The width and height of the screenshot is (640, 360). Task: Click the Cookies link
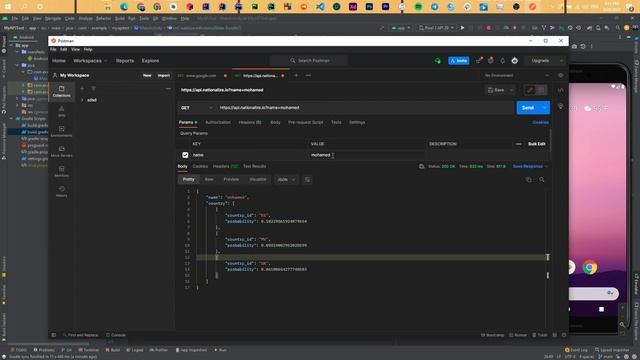[x=540, y=122]
